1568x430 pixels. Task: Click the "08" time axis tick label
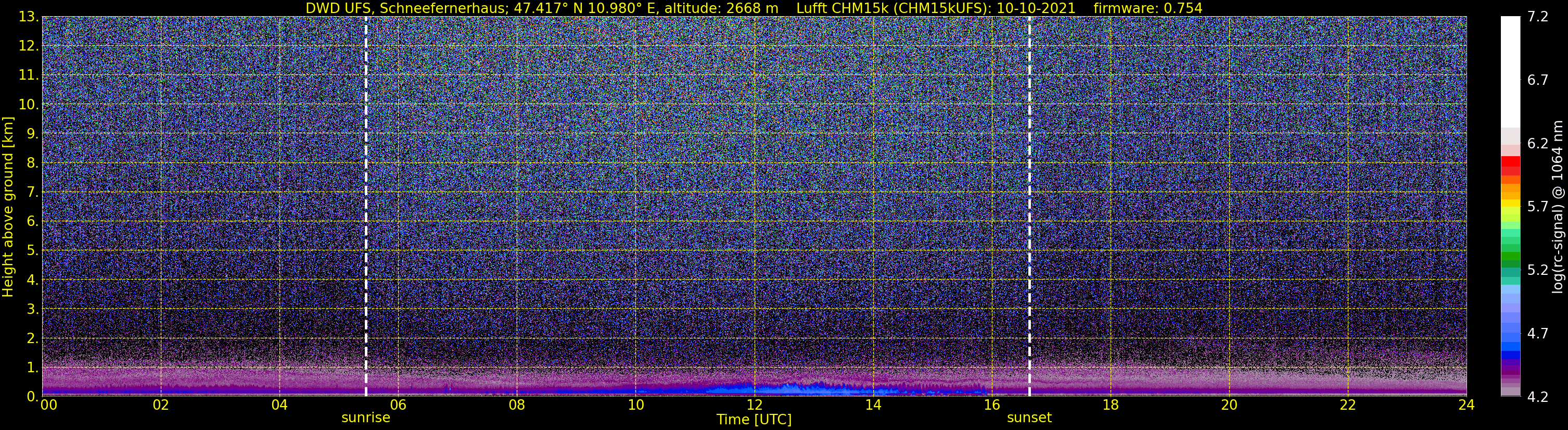coord(517,405)
